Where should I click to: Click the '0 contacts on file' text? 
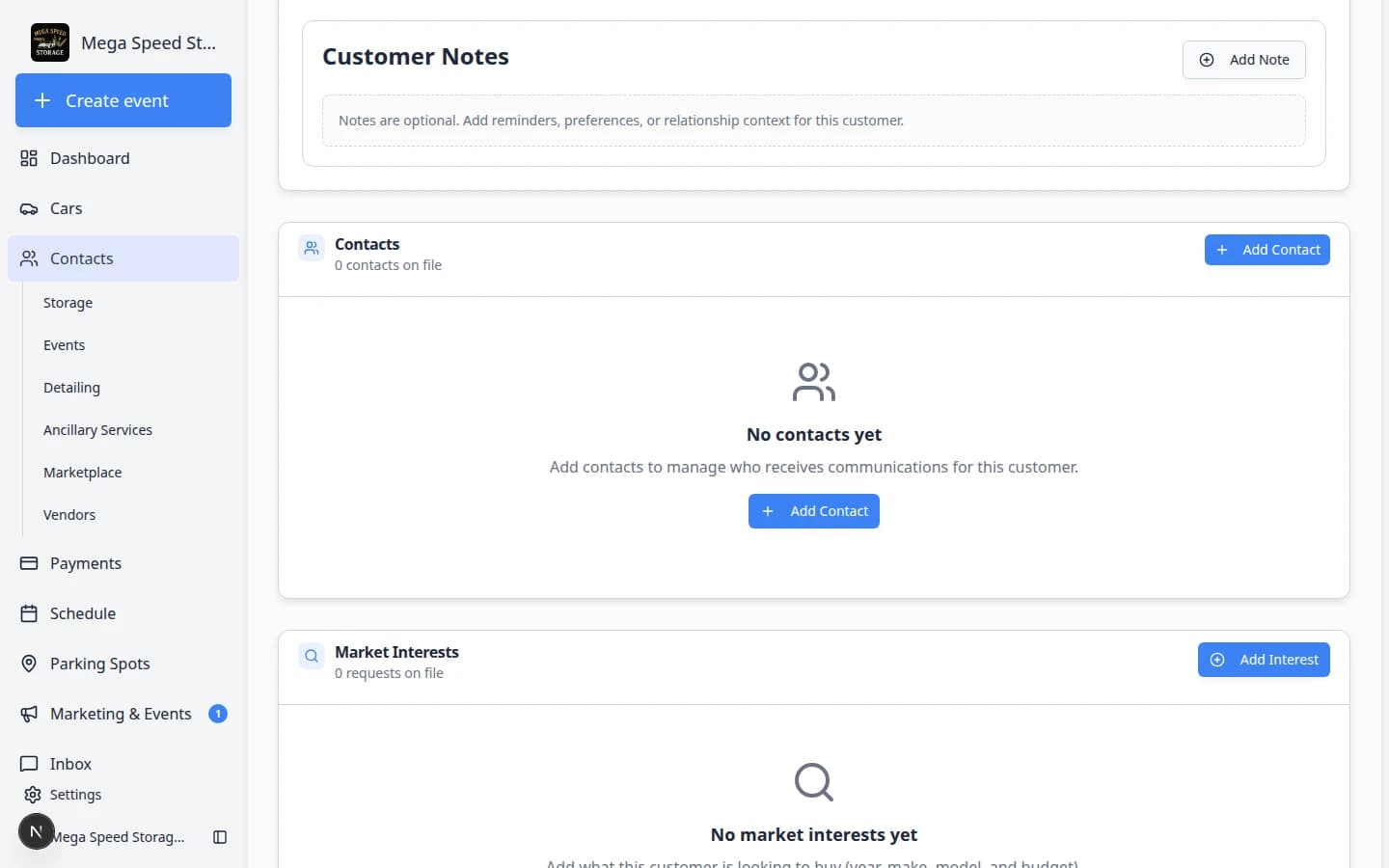[388, 265]
